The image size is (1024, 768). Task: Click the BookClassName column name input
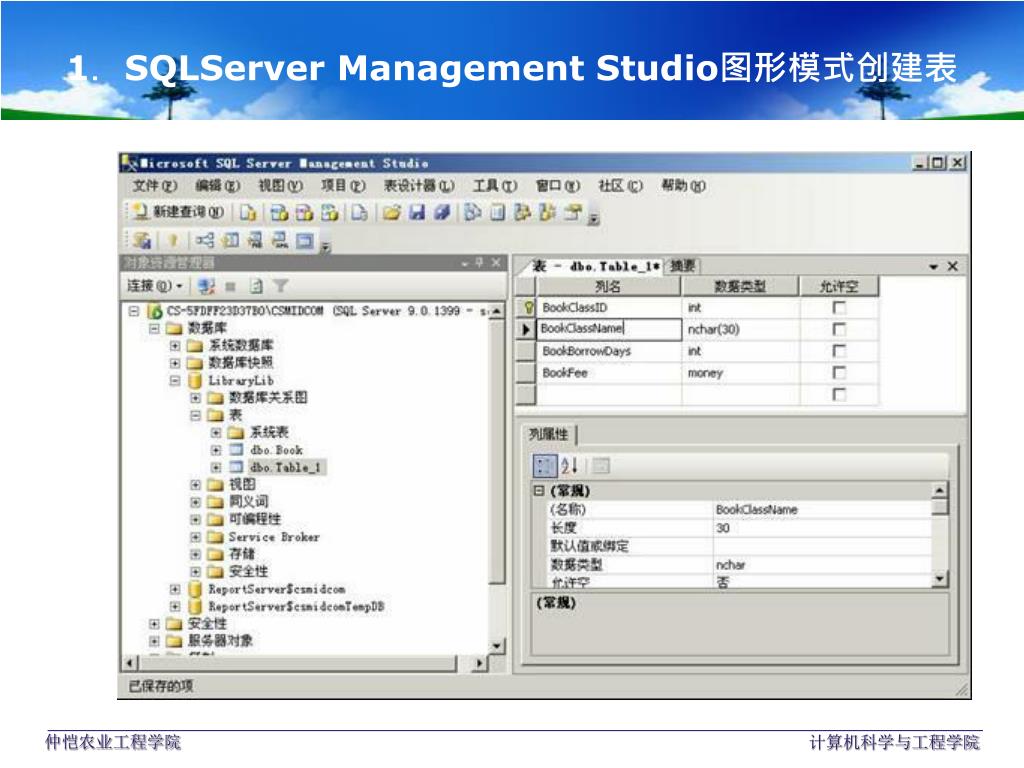pos(609,328)
